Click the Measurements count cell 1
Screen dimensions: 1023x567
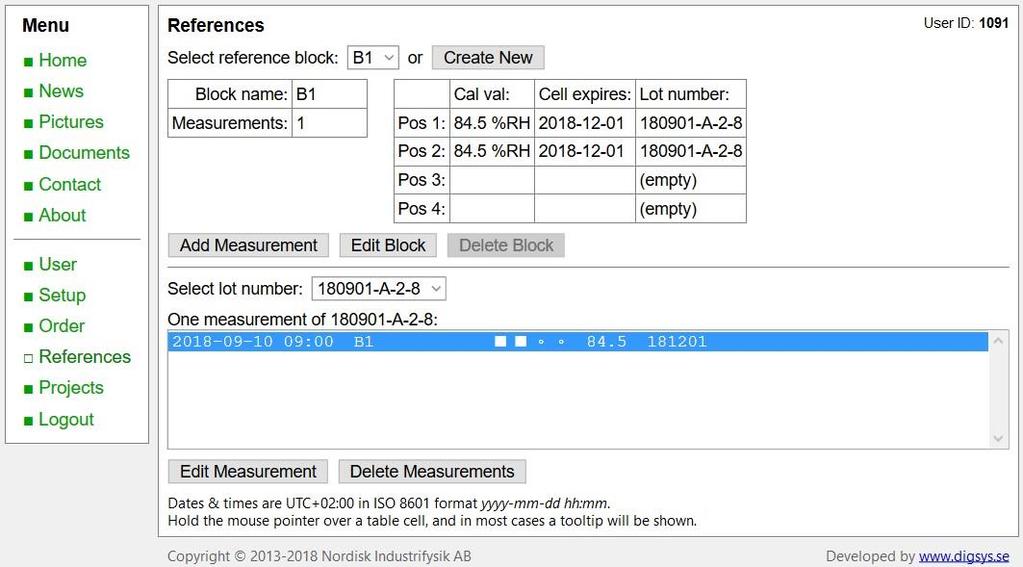pos(329,123)
